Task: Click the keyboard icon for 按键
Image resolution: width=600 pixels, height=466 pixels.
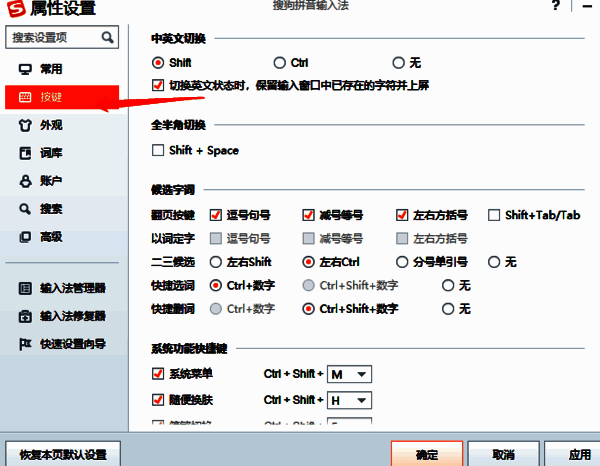Action: coord(25,97)
